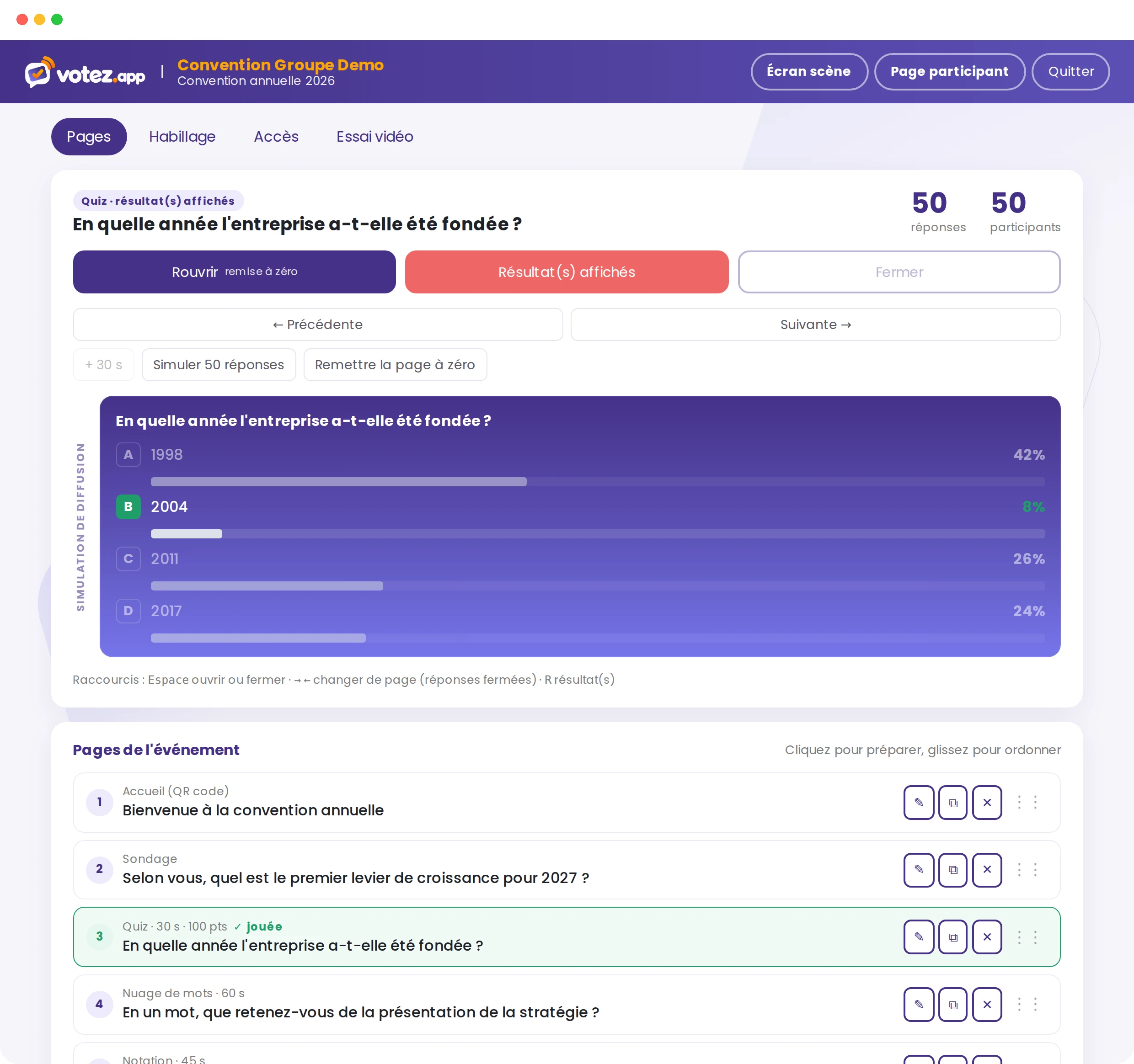The width and height of the screenshot is (1134, 1064).
Task: Duplicate the Bienvenue à la convention page
Action: pyautogui.click(x=952, y=802)
